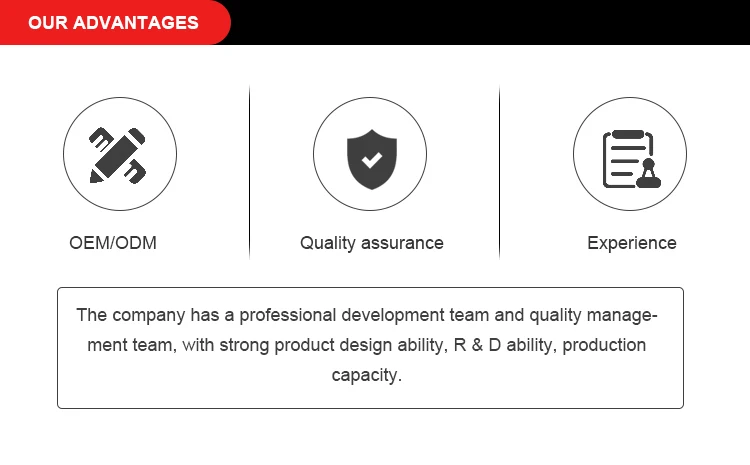Select the OEM/ODM label
Image resolution: width=750 pixels, height=465 pixels.
[x=113, y=243]
